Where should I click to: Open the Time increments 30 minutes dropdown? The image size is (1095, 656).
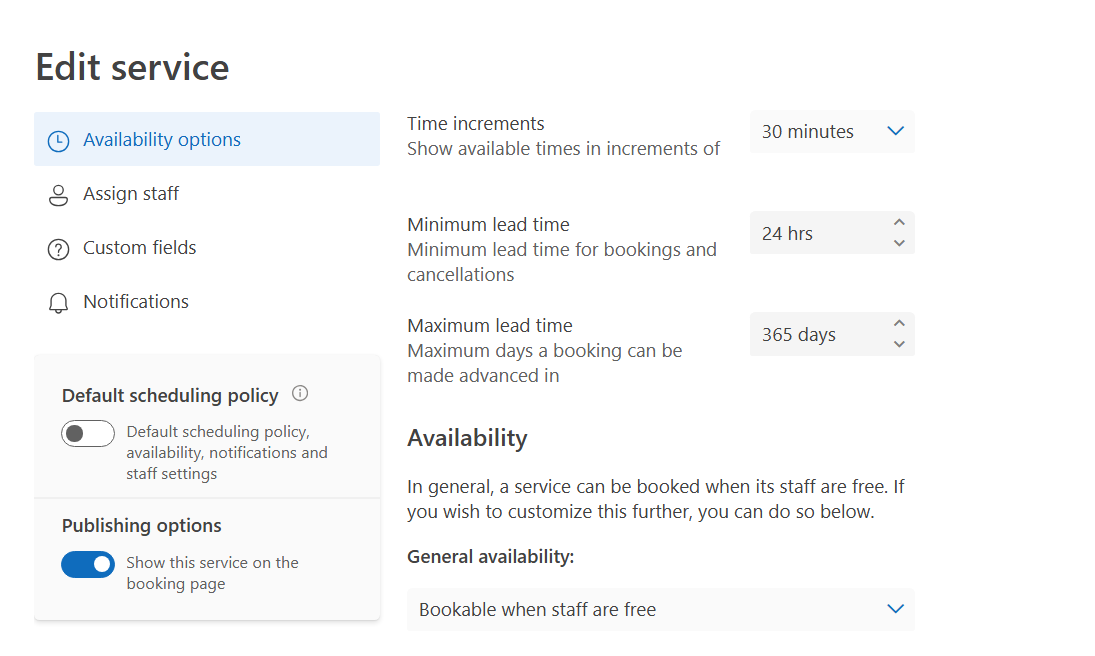tap(832, 131)
